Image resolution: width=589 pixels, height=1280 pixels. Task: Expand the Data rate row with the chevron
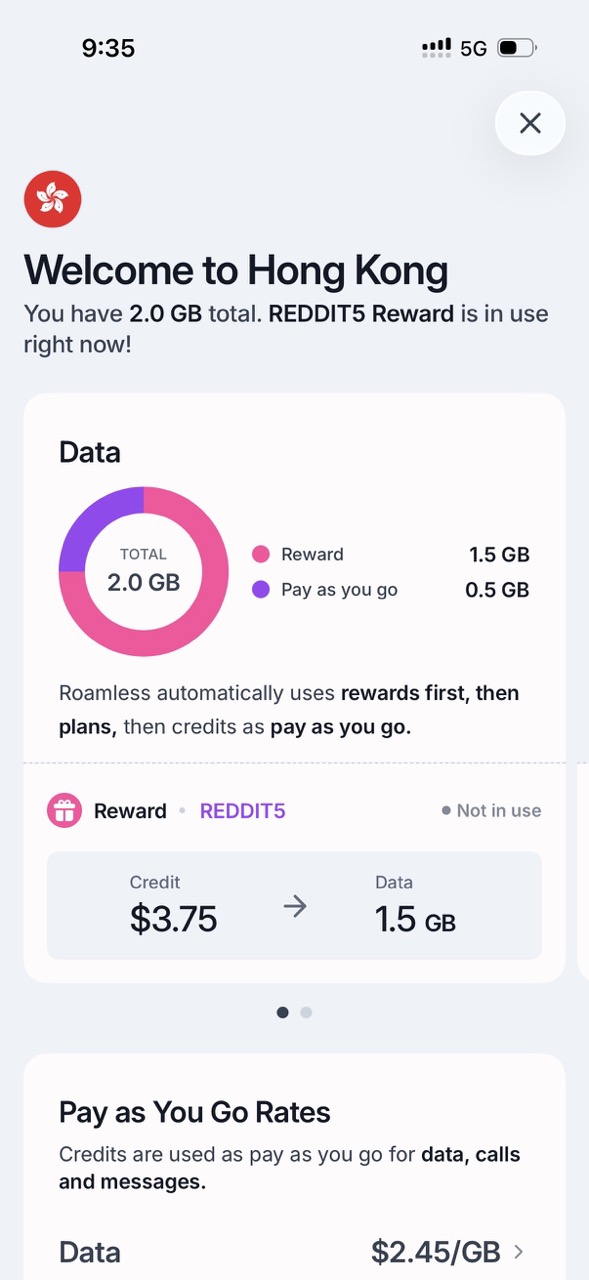(518, 1251)
